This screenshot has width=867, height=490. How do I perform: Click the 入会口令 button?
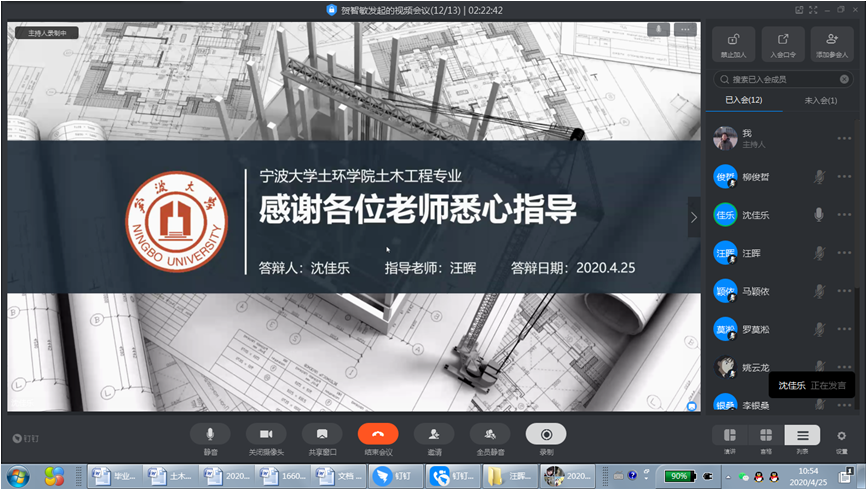click(x=782, y=44)
